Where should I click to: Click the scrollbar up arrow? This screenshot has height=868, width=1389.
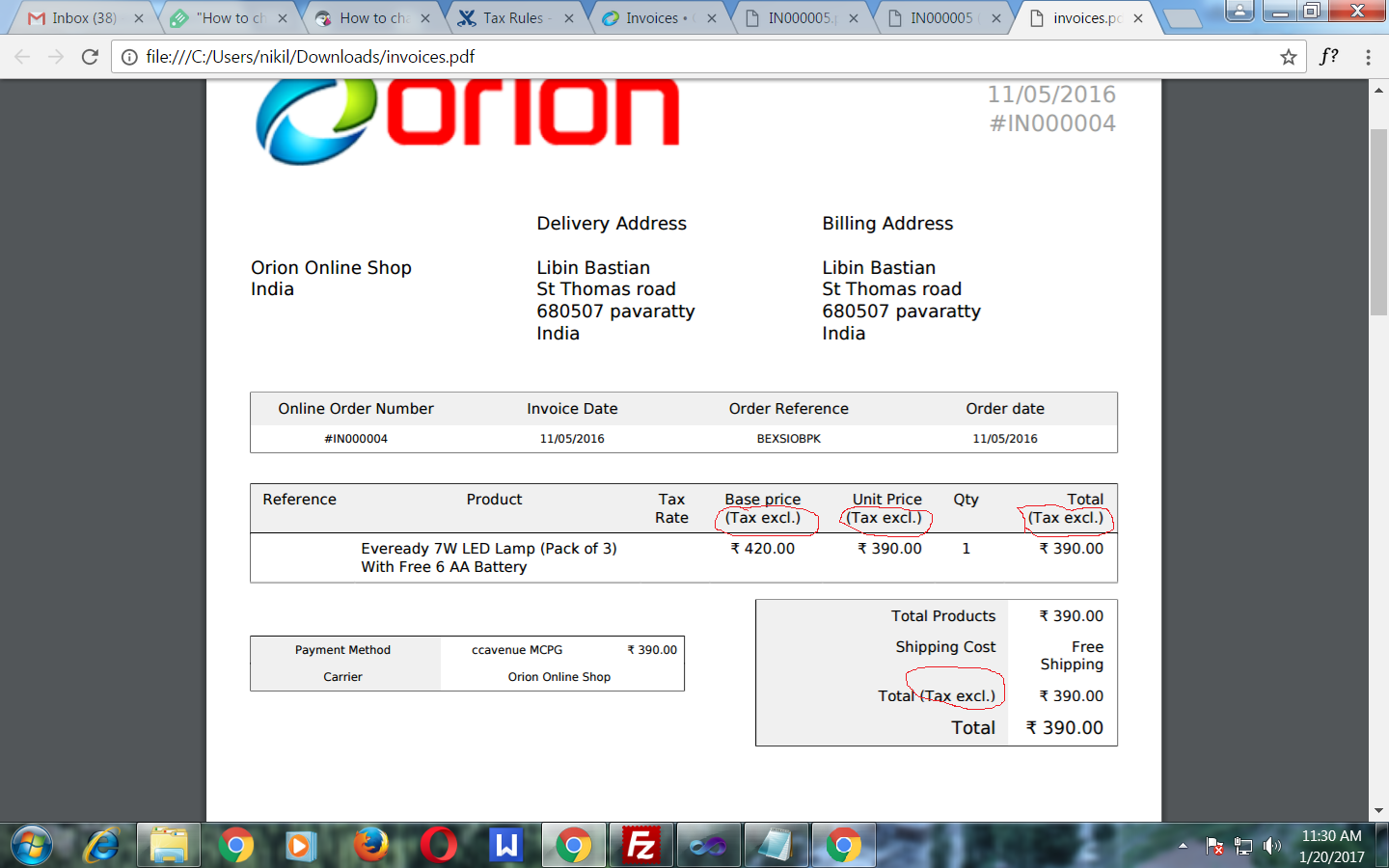[x=1378, y=90]
